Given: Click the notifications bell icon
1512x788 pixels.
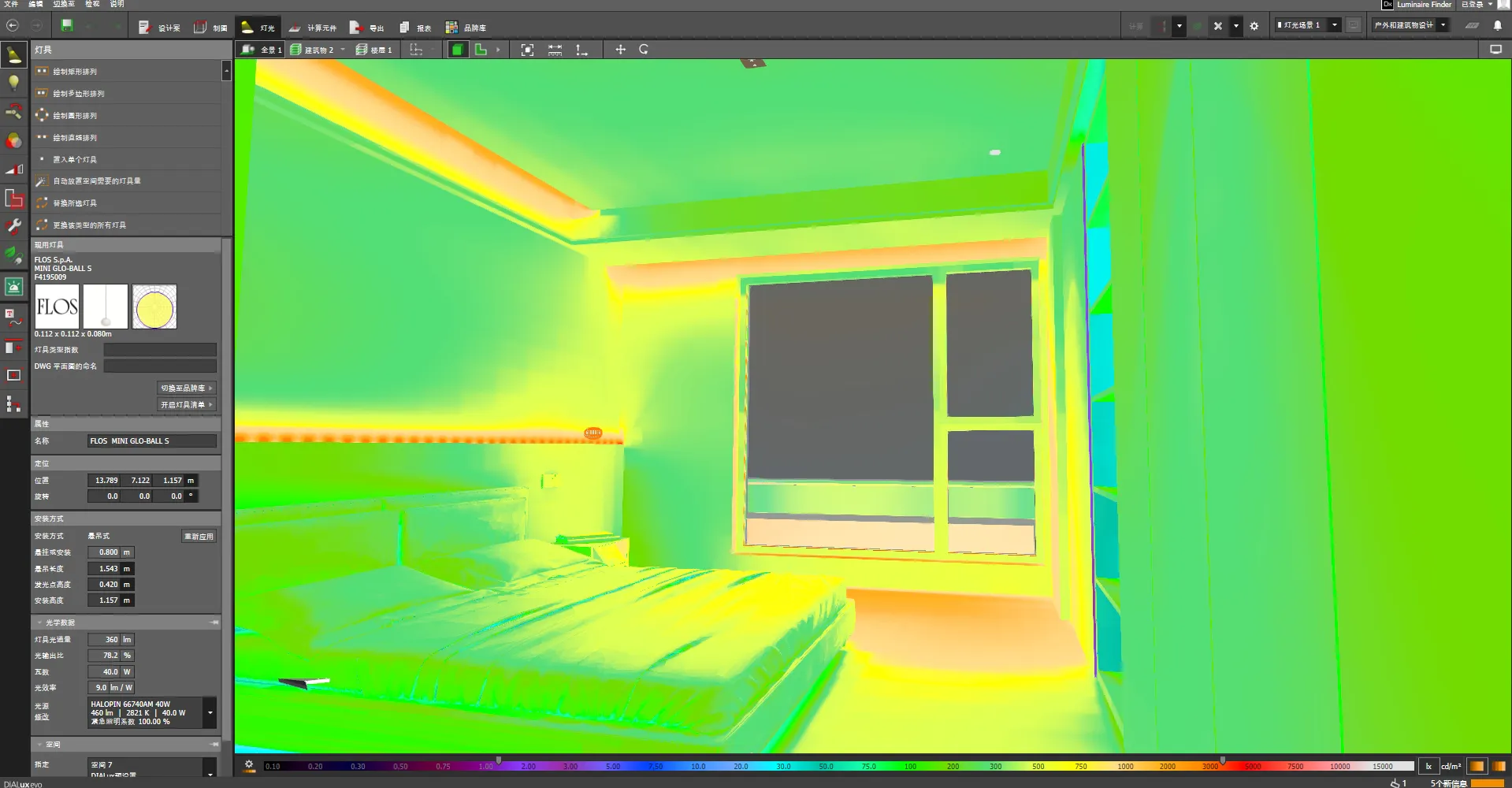Looking at the screenshot, I should (1498, 26).
